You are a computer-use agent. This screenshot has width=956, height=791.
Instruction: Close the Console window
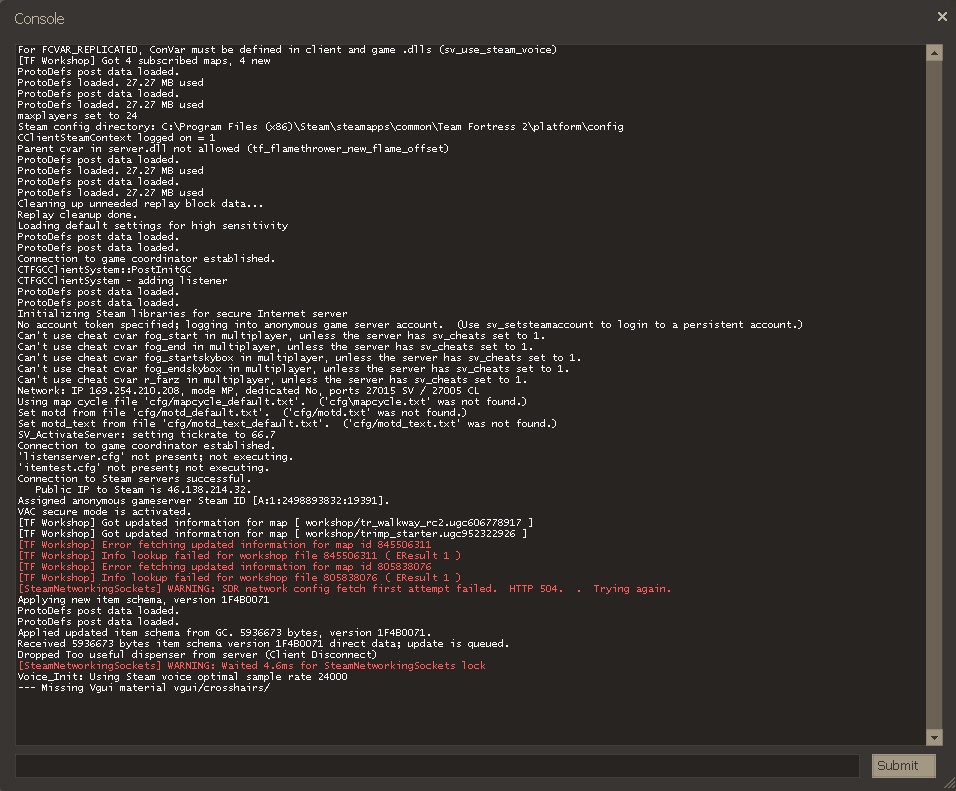click(x=942, y=17)
